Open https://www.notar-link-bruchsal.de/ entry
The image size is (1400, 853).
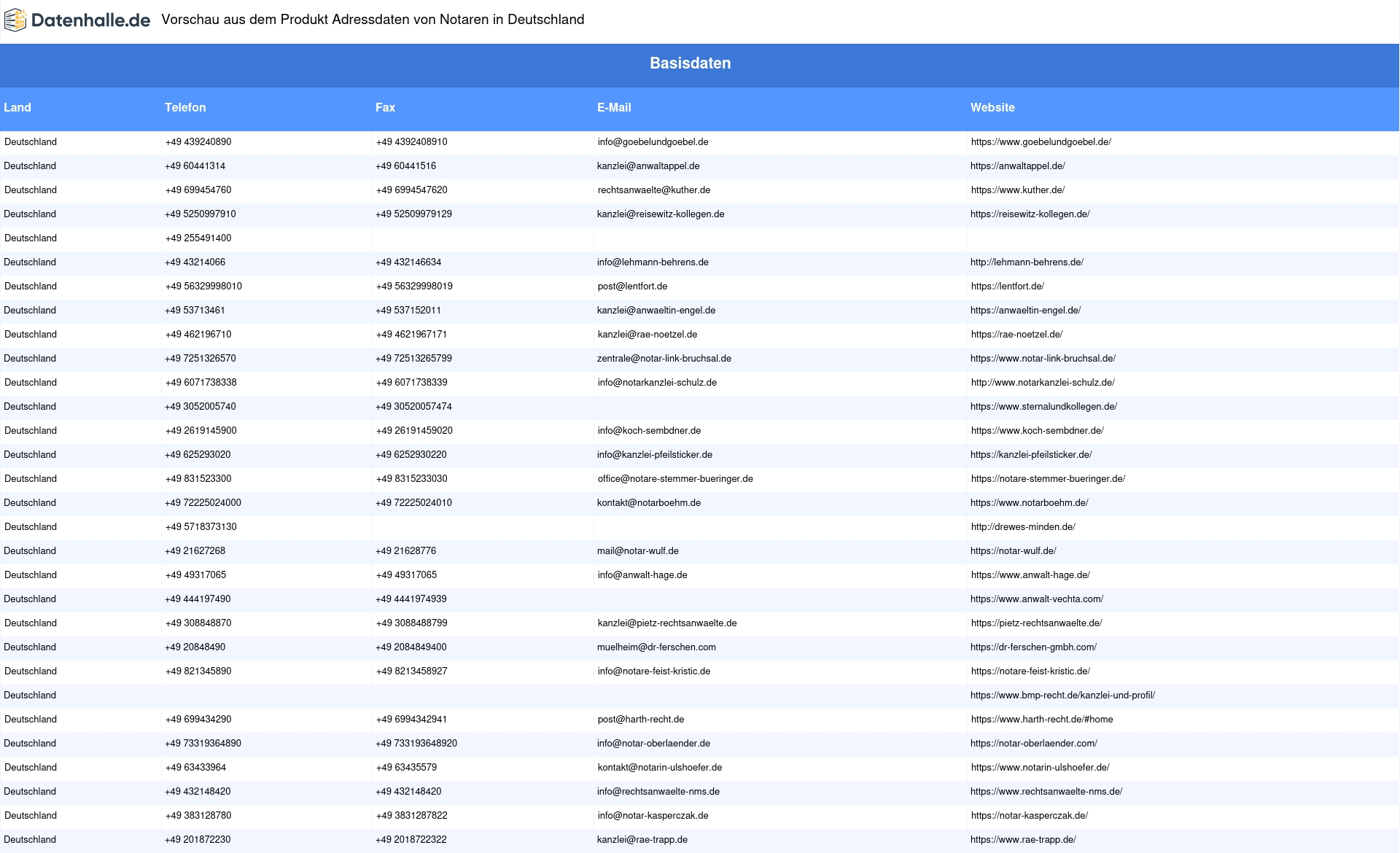1043,359
